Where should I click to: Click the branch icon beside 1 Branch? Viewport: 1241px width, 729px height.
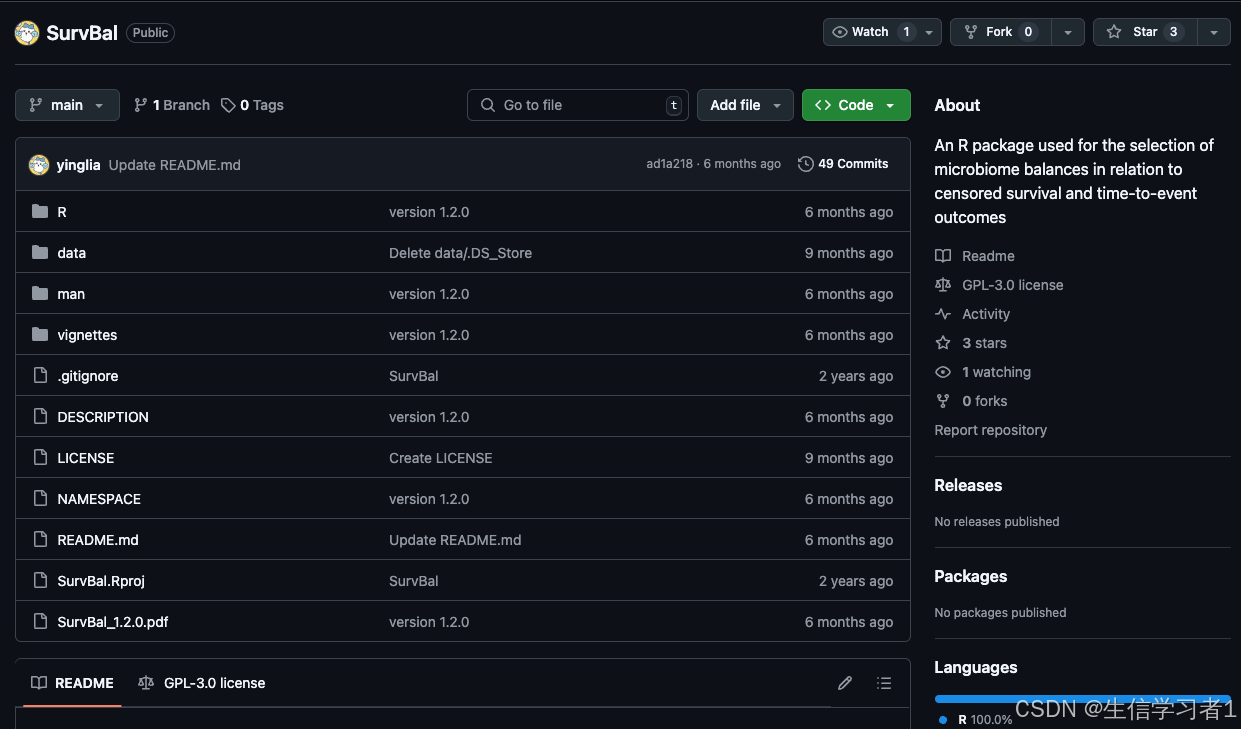141,105
